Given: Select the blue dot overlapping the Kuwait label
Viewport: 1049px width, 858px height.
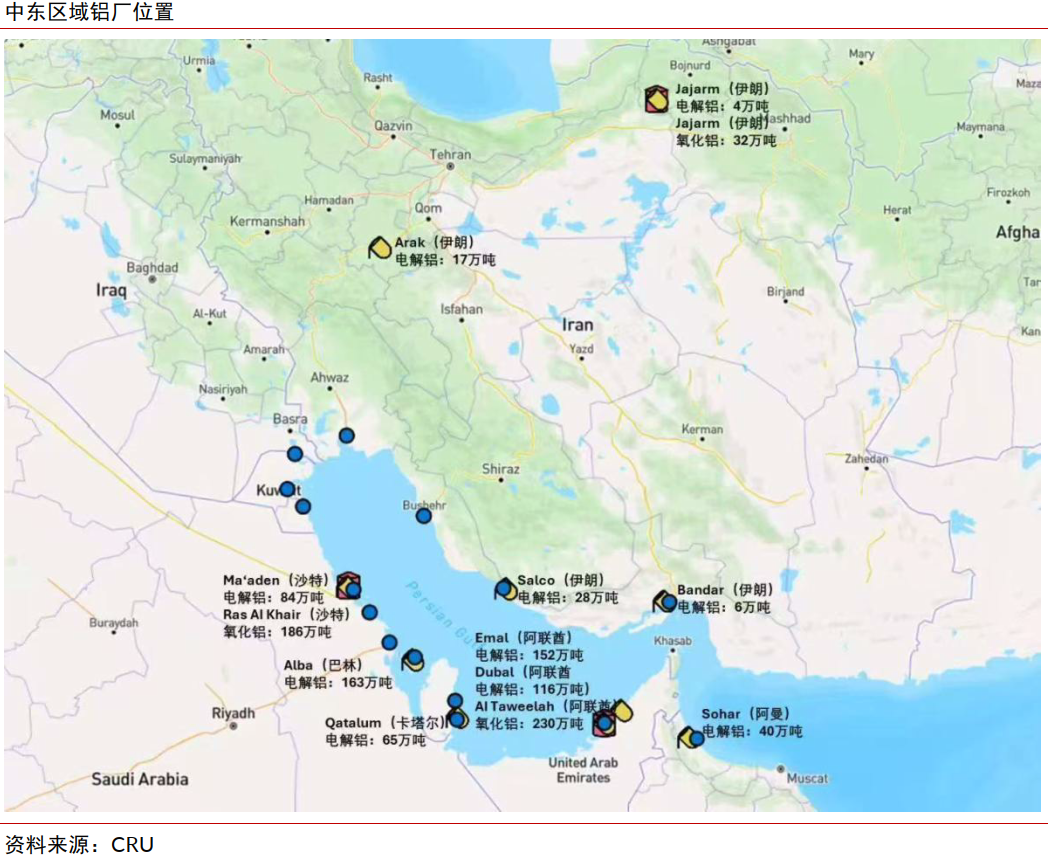Looking at the screenshot, I should pyautogui.click(x=287, y=489).
